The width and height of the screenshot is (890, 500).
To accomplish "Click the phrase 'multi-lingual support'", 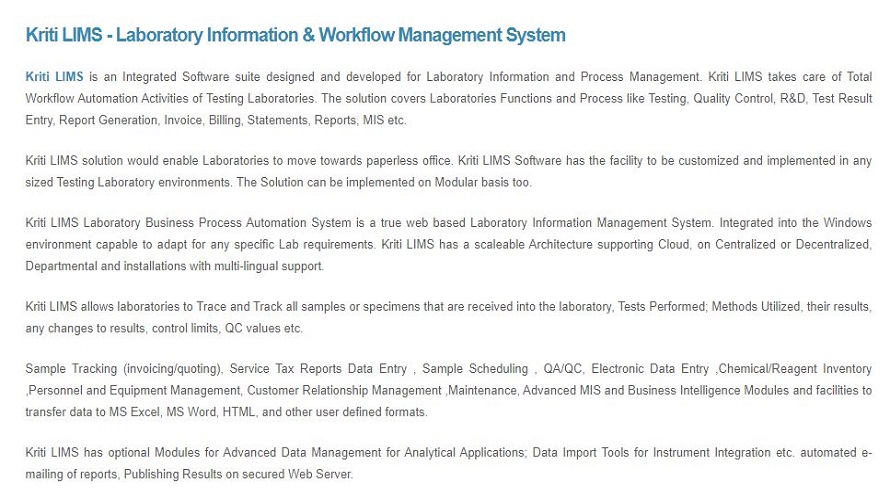I will (x=268, y=266).
